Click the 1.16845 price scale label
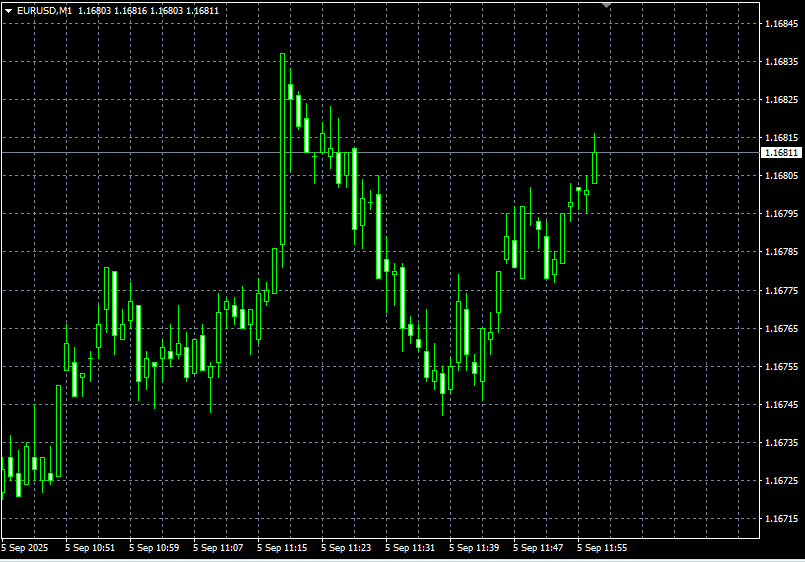Image resolution: width=805 pixels, height=562 pixels. point(780,23)
